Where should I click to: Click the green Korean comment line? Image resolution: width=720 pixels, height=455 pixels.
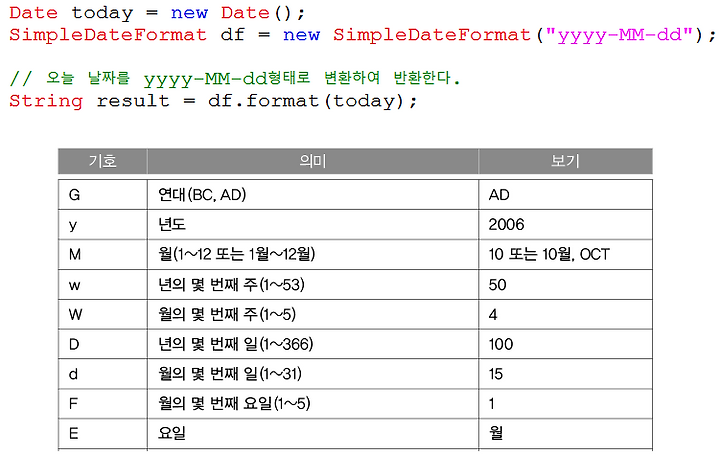pyautogui.click(x=235, y=78)
